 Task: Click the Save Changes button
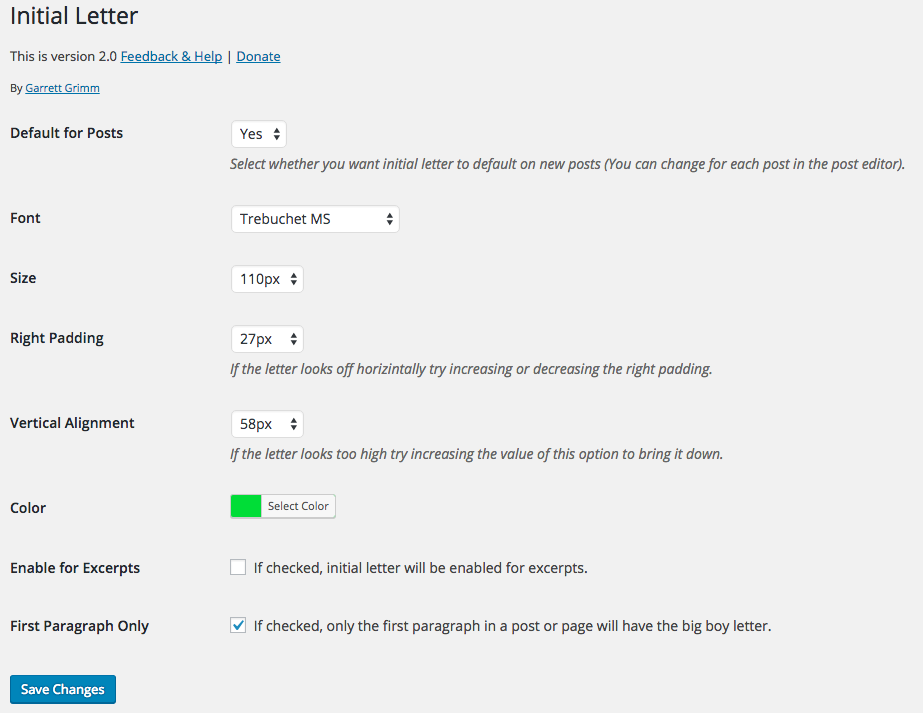[x=63, y=689]
